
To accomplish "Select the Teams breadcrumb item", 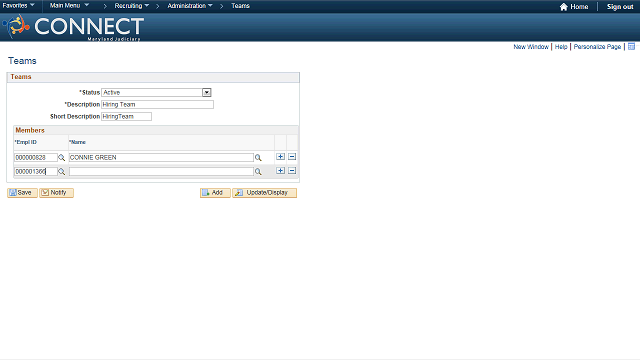I will [240, 6].
